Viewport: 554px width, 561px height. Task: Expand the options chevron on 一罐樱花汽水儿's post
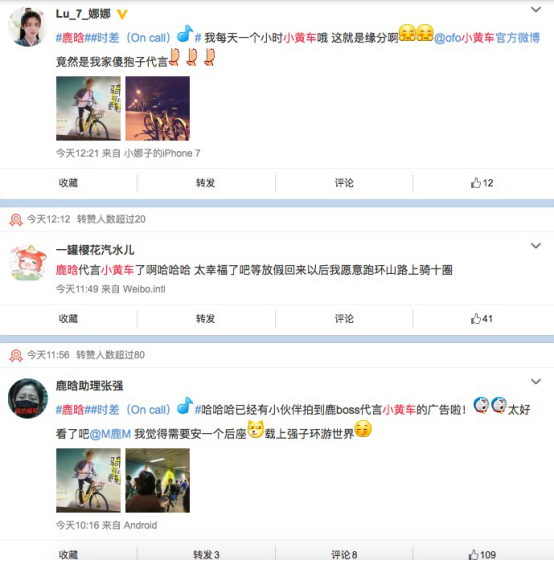click(535, 246)
